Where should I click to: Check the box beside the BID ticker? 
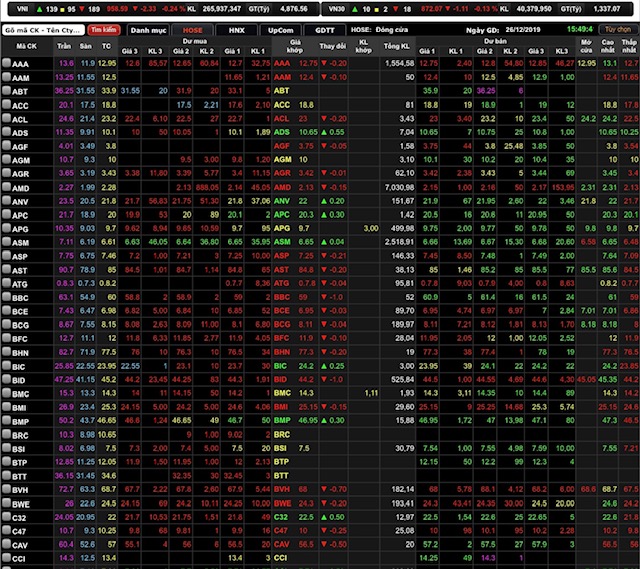tap(6, 380)
